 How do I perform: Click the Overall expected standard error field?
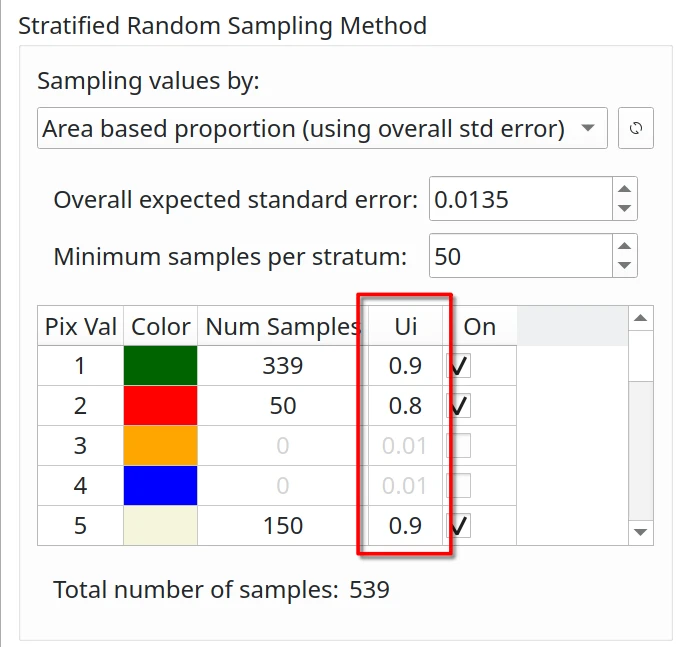pos(518,199)
